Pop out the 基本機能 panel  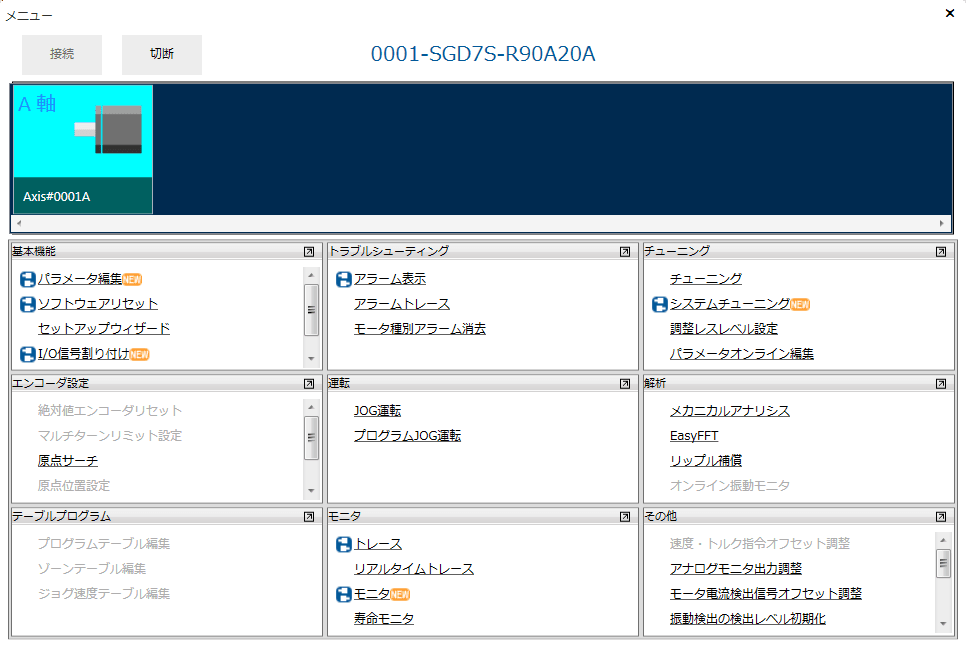(307, 251)
